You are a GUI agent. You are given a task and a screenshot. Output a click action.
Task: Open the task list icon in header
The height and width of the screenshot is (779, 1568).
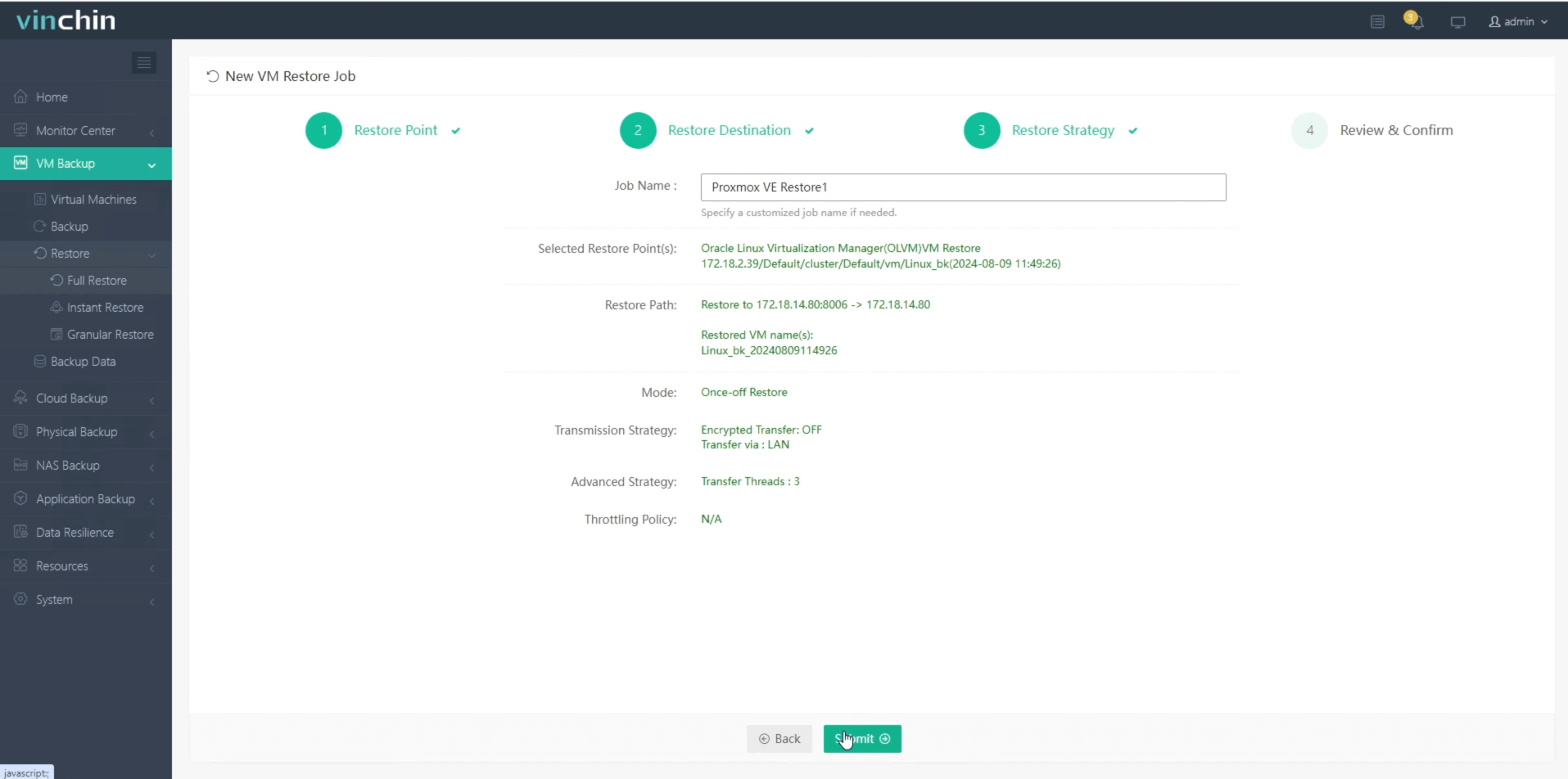(1377, 22)
